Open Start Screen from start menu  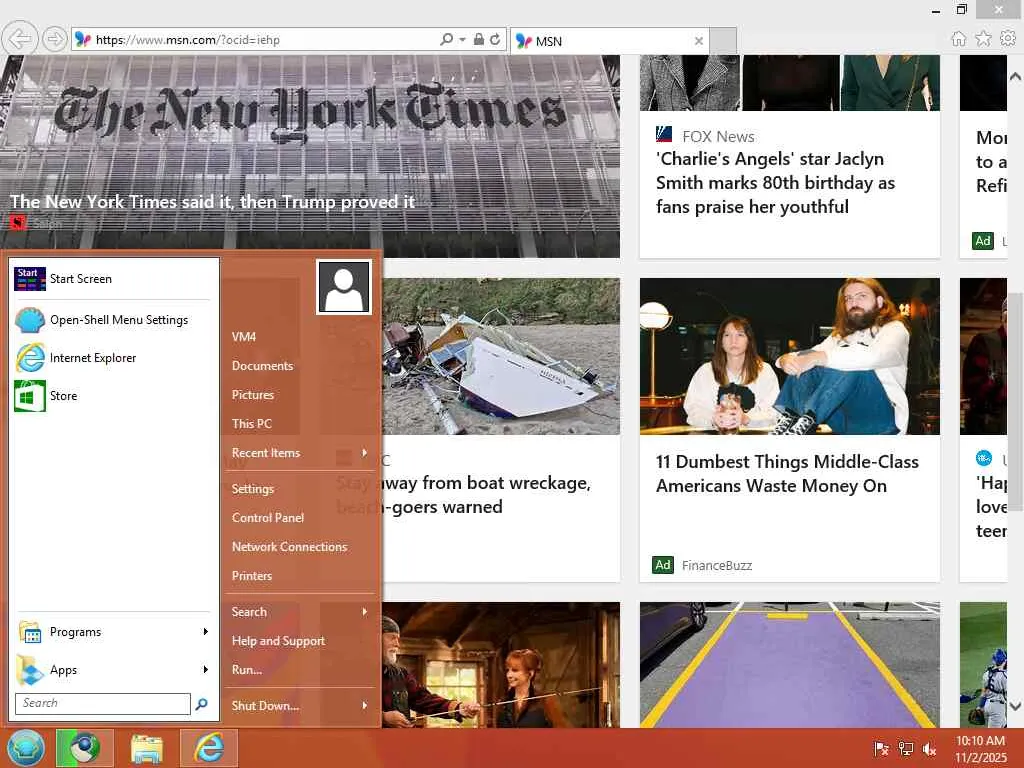pos(112,279)
